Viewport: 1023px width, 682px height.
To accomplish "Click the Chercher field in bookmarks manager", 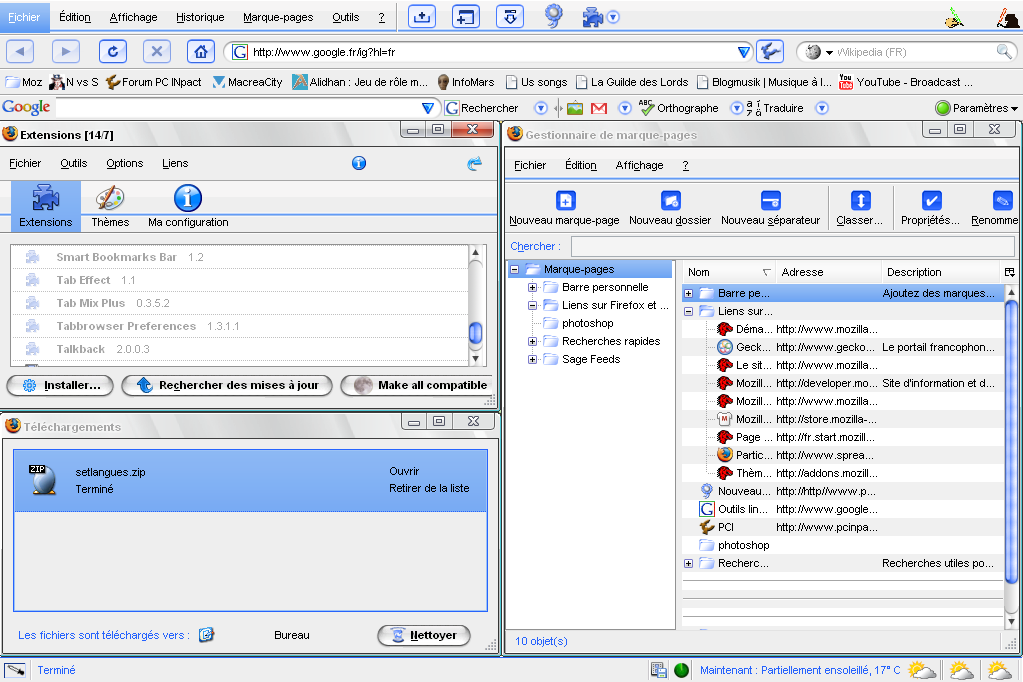I will (x=792, y=246).
